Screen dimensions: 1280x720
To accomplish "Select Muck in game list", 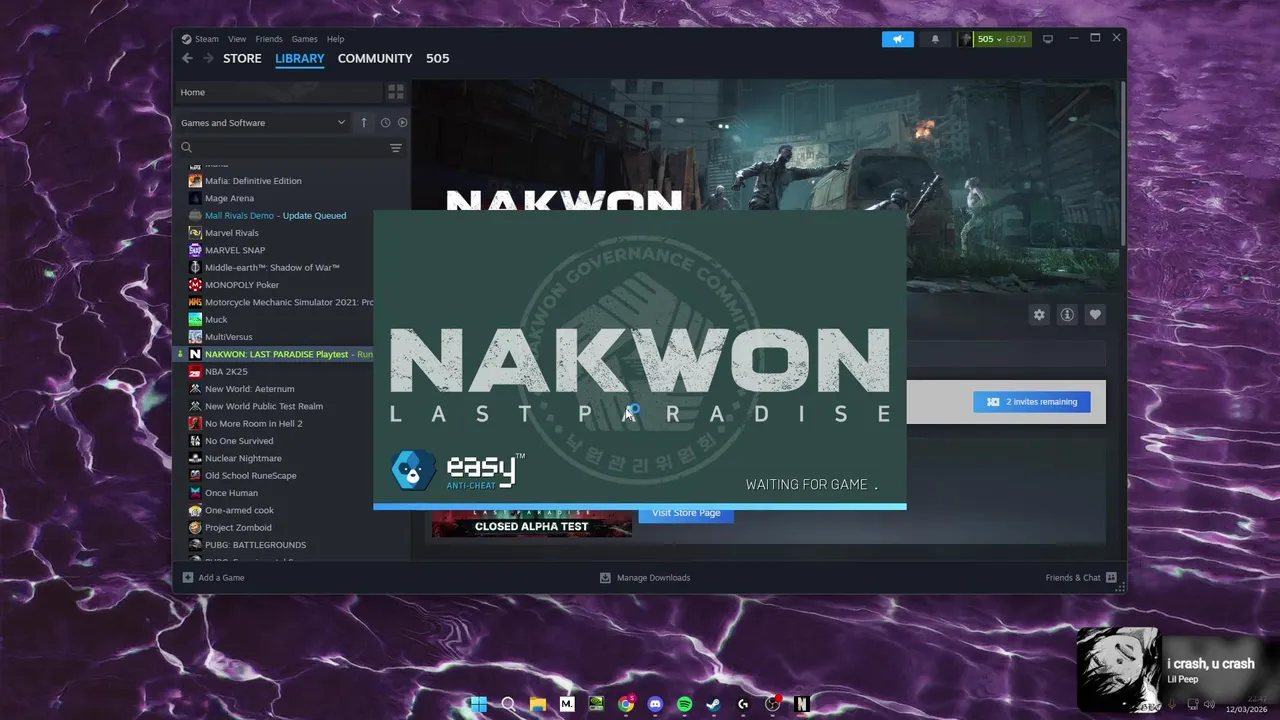I will click(x=216, y=319).
